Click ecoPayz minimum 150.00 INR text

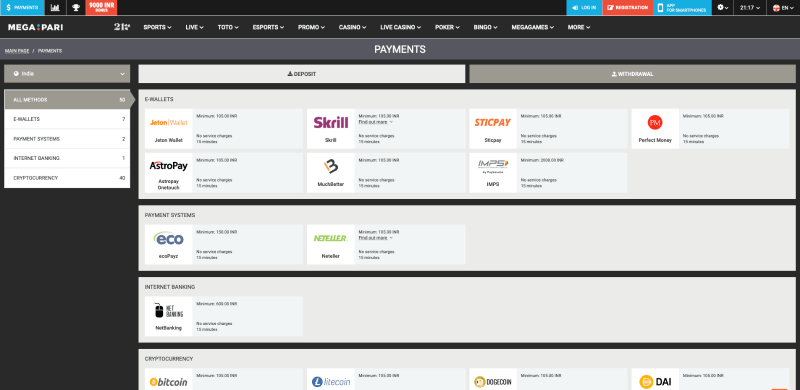click(x=217, y=232)
